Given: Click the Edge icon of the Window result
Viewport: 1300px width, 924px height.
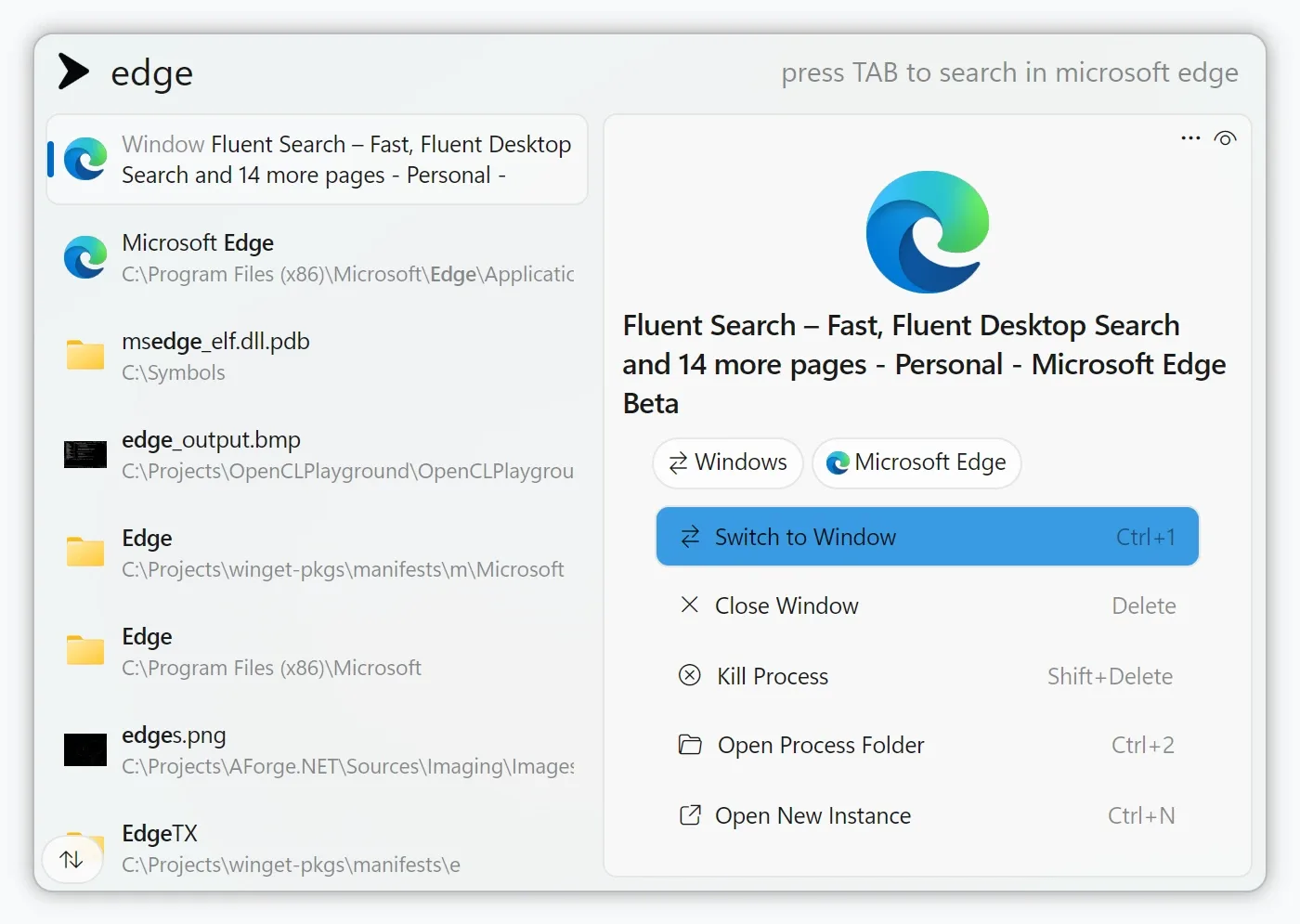Looking at the screenshot, I should pyautogui.click(x=85, y=159).
